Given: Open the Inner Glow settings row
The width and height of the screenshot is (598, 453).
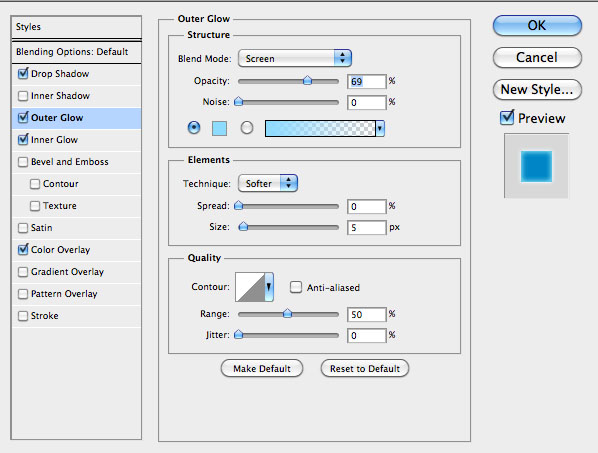Looking at the screenshot, I should coord(77,140).
